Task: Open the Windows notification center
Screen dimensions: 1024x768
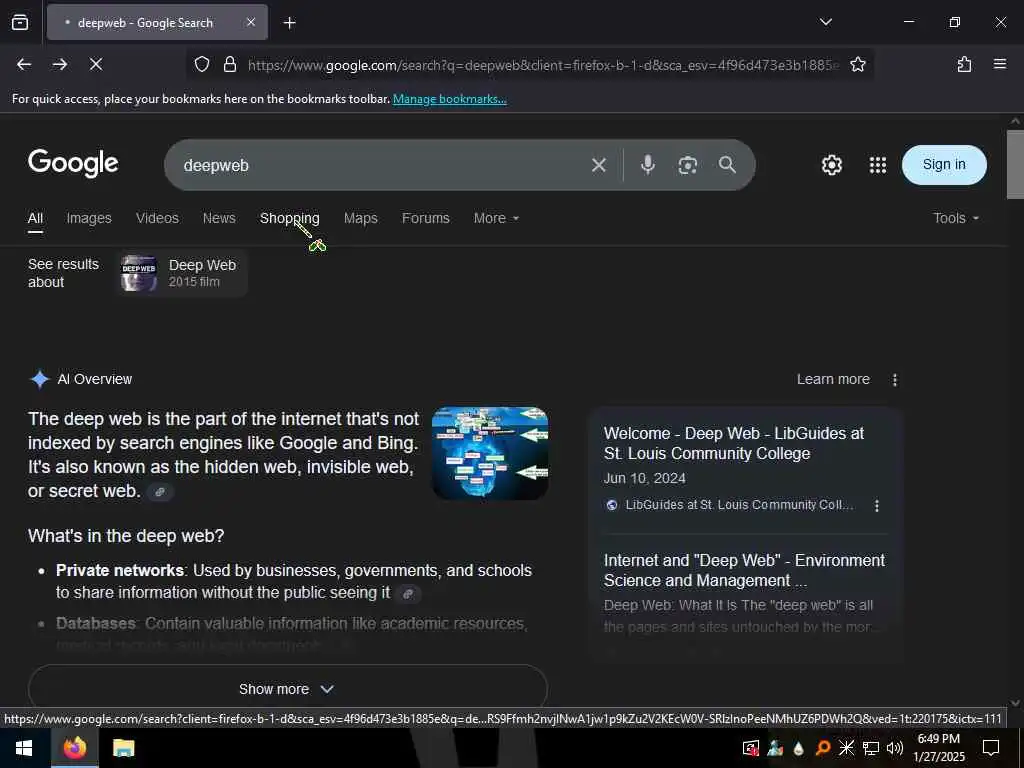Action: pyautogui.click(x=991, y=748)
